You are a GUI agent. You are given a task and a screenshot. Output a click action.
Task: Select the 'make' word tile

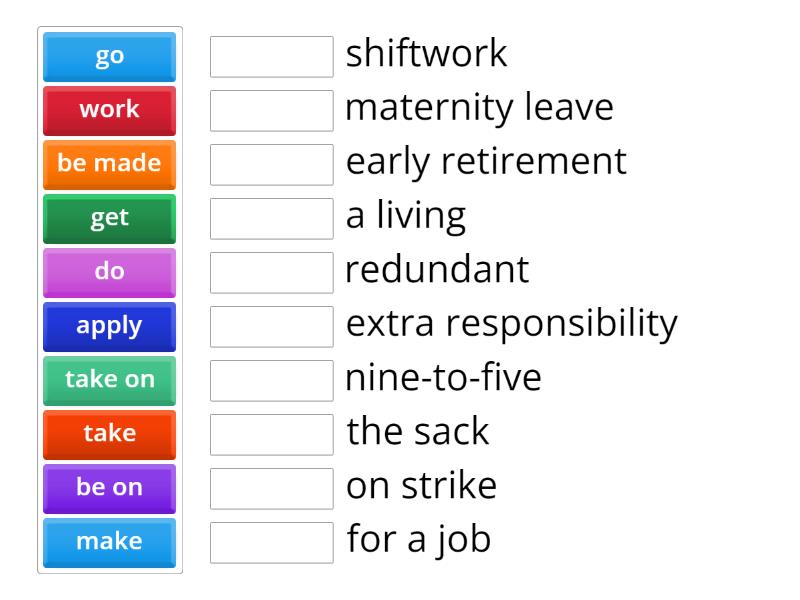[109, 542]
